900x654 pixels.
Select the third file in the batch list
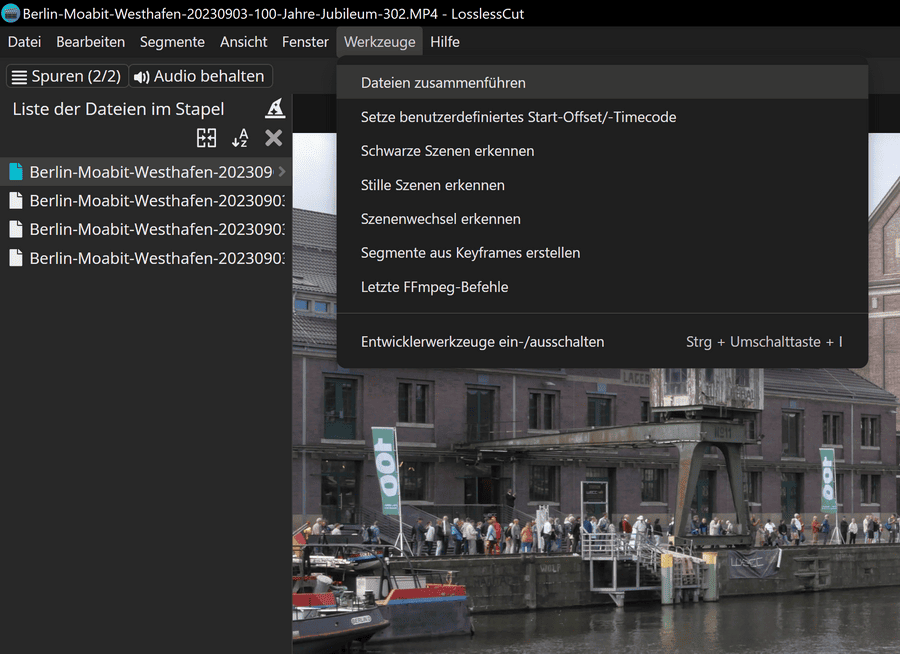pos(150,229)
